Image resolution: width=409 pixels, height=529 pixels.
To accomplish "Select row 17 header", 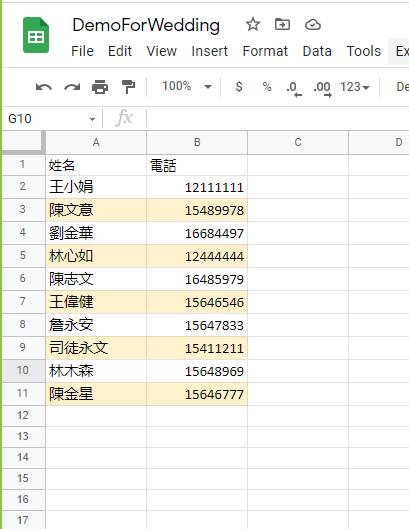I will click(x=24, y=520).
